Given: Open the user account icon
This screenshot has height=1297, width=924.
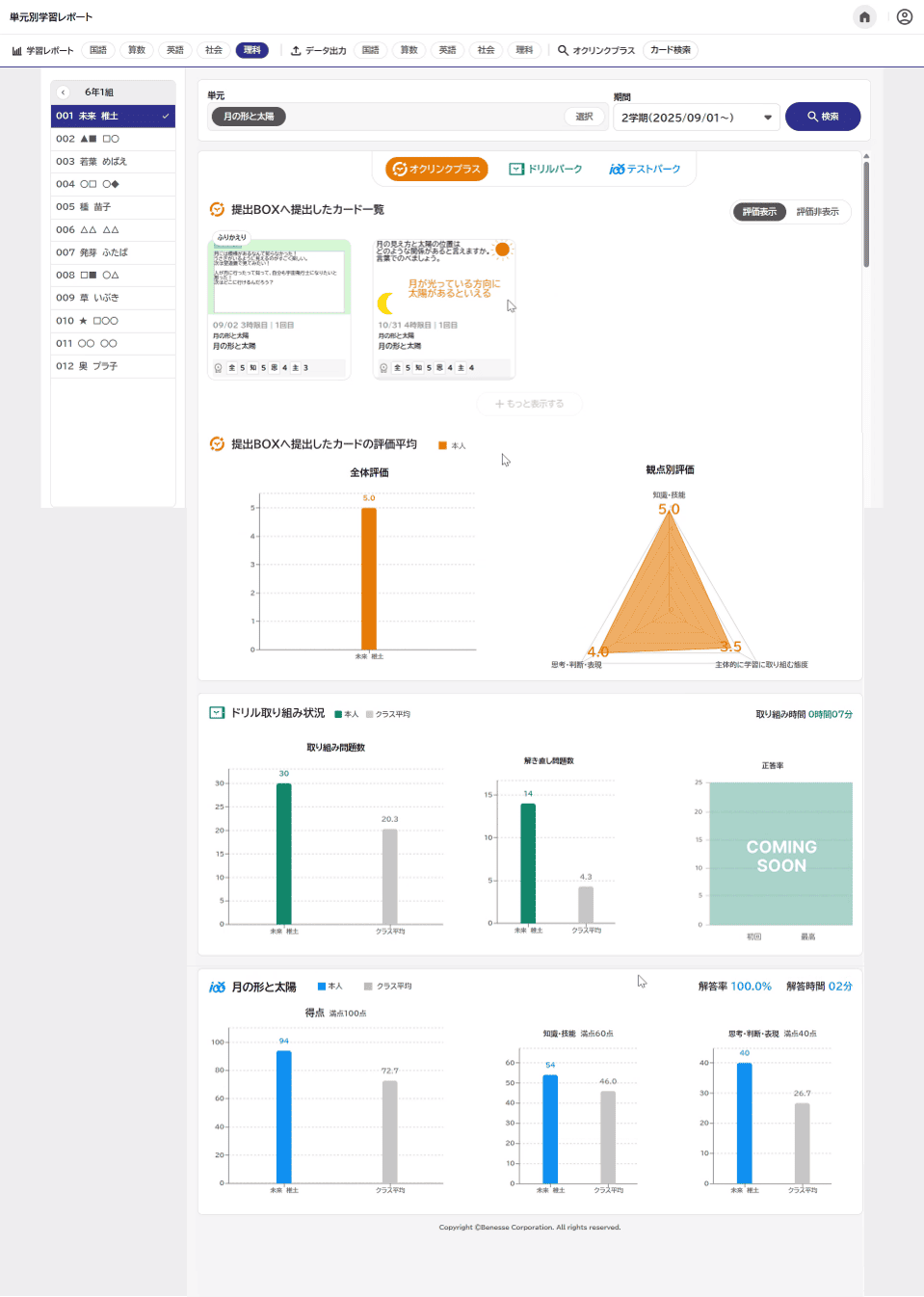Looking at the screenshot, I should point(904,17).
